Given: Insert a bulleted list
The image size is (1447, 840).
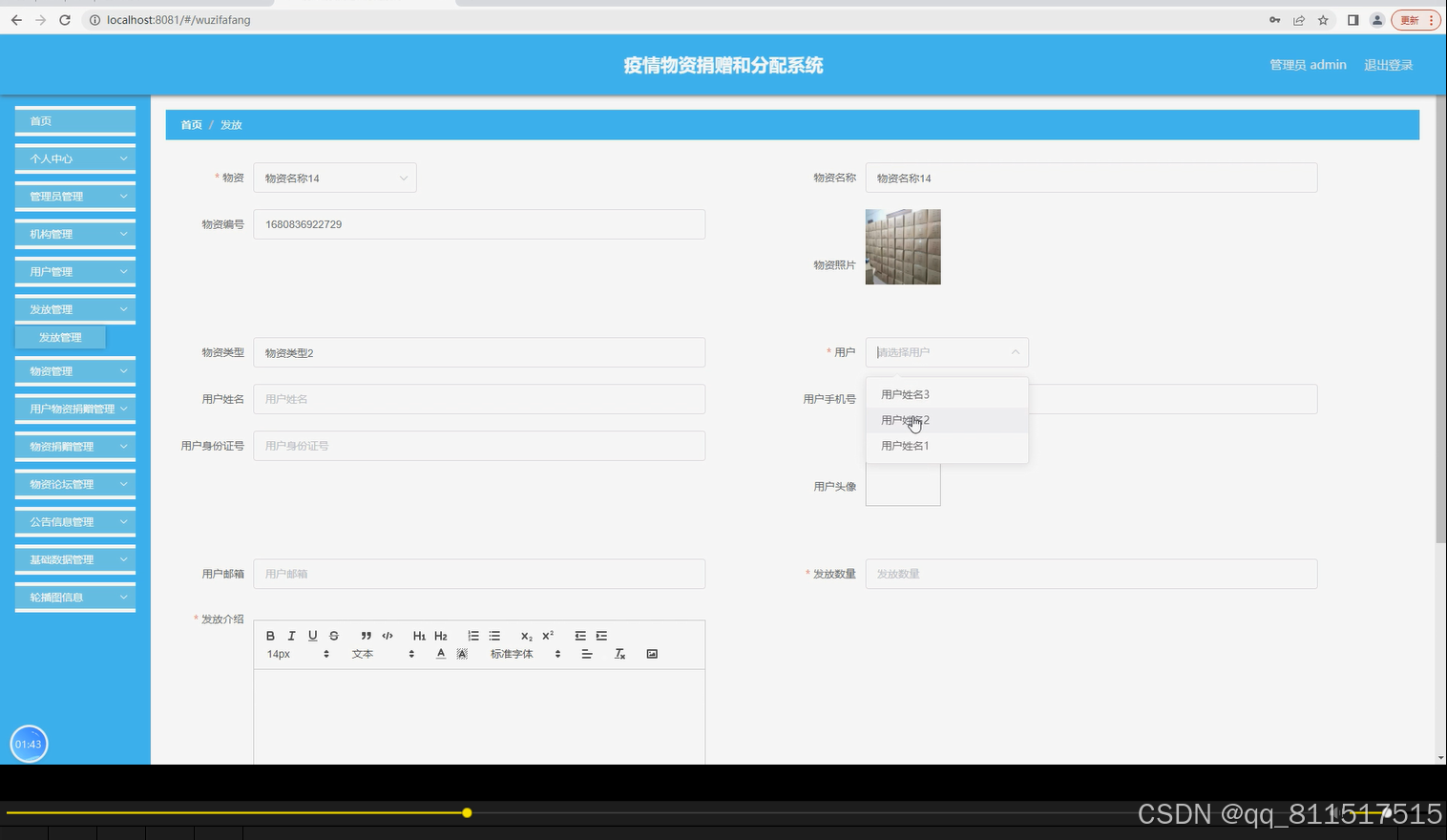Looking at the screenshot, I should coord(494,636).
